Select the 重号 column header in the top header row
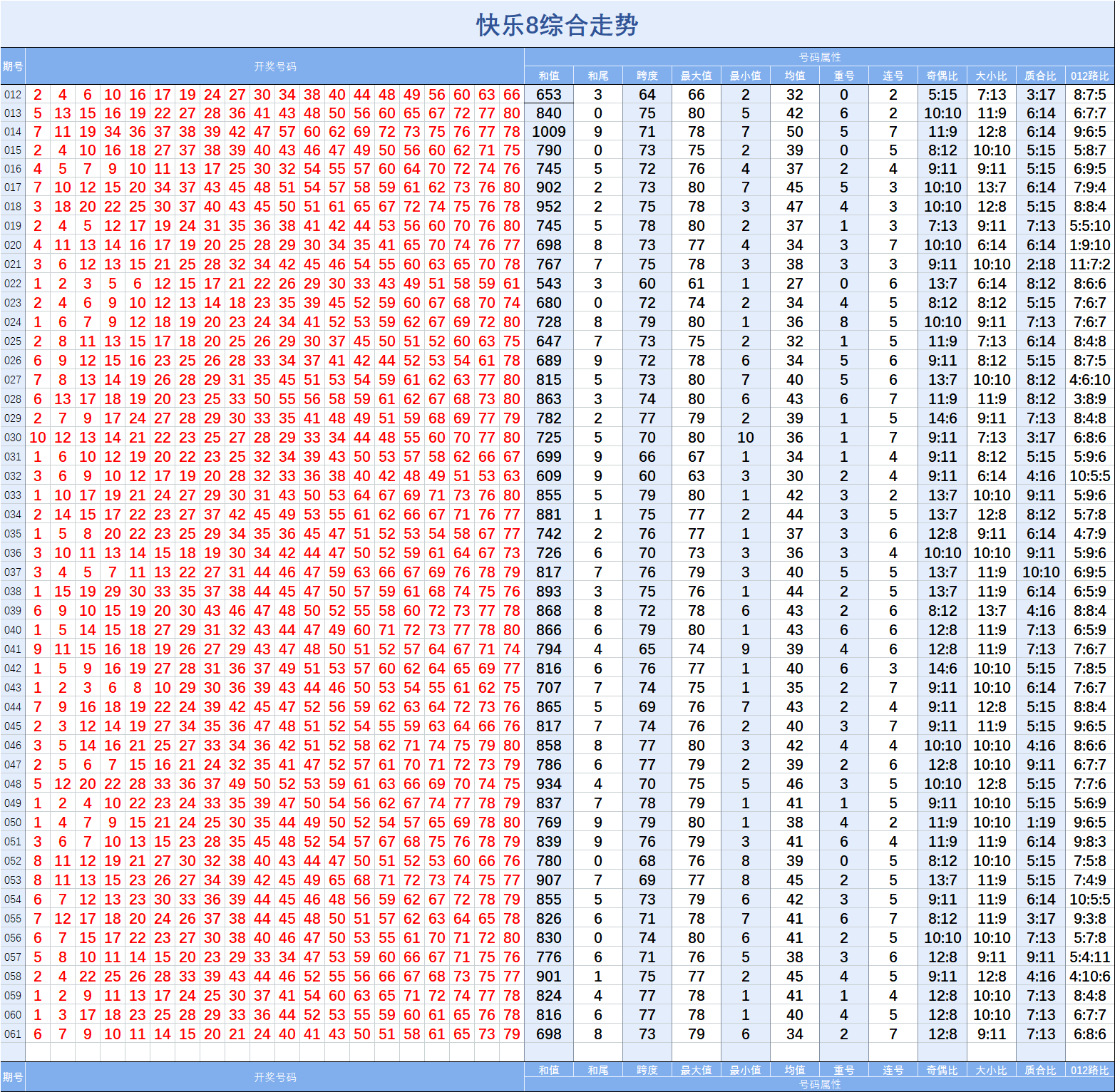This screenshot has width=1115, height=1092. coord(844,76)
